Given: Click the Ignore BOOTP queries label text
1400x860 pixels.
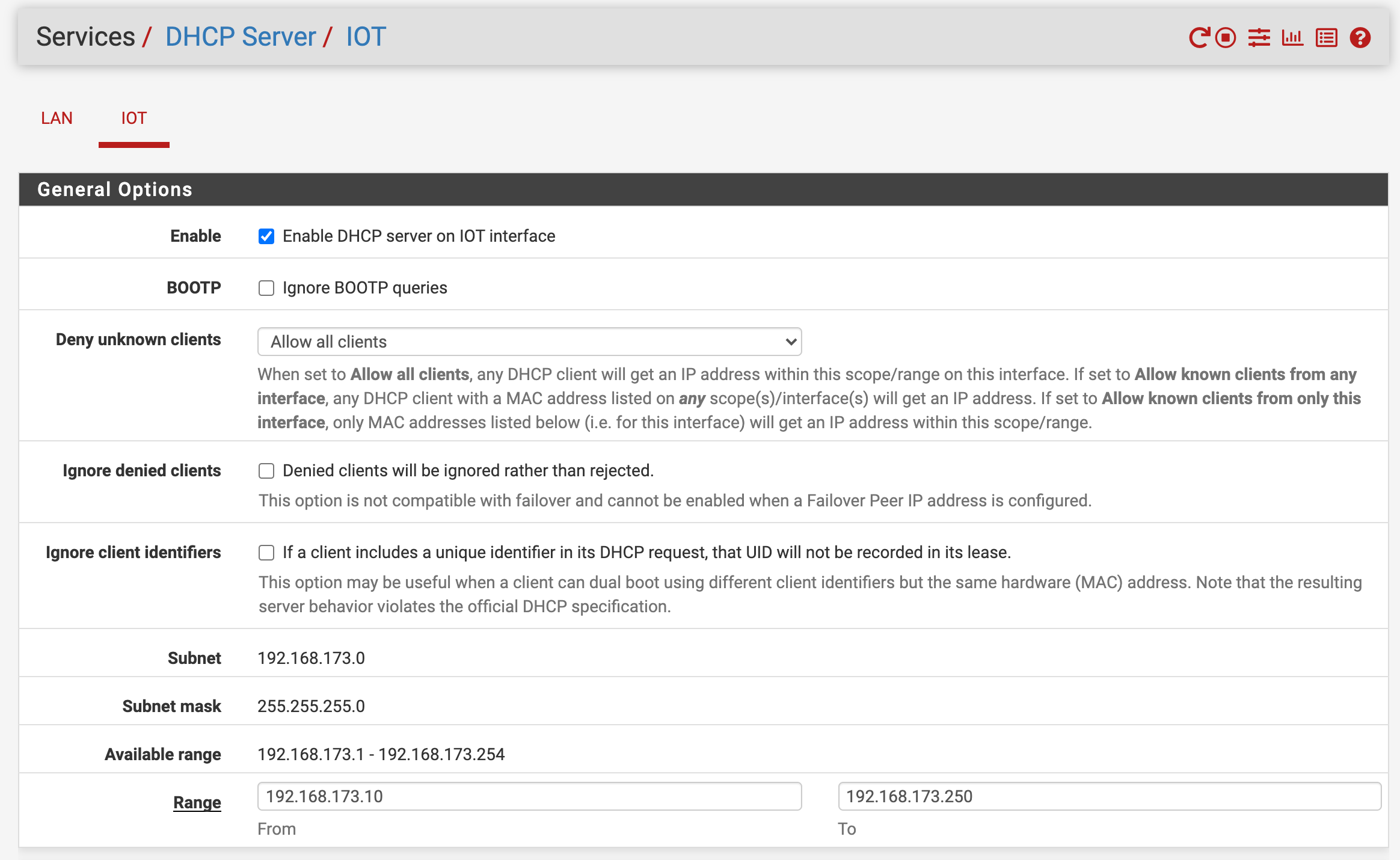Looking at the screenshot, I should pos(364,288).
